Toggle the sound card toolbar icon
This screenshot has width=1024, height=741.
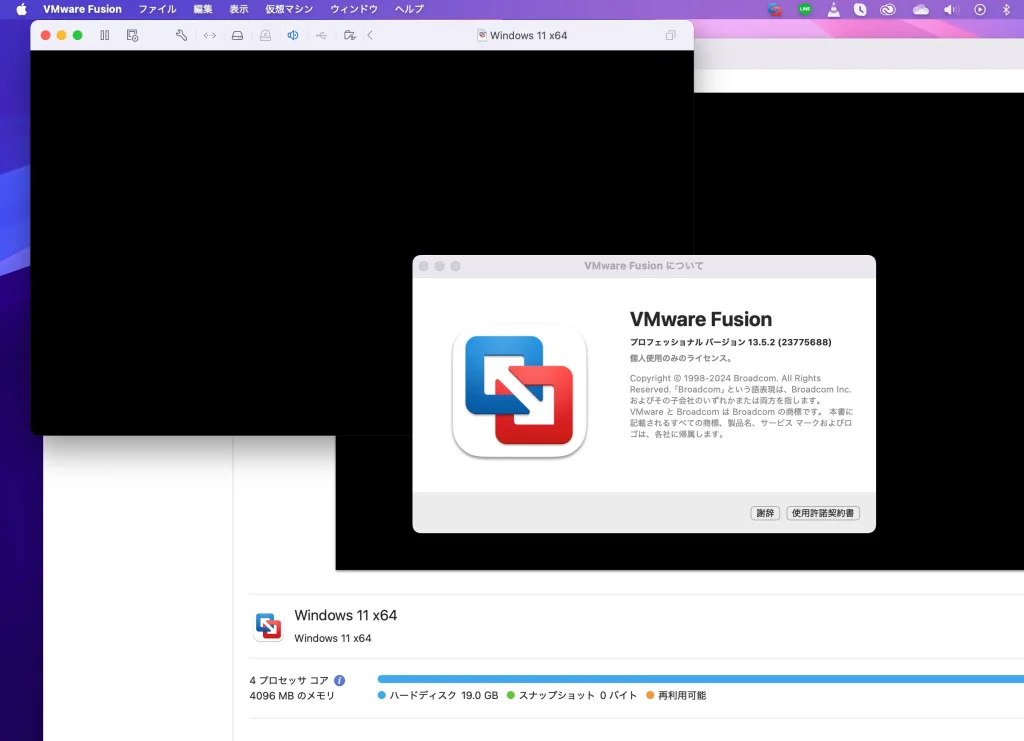point(293,35)
